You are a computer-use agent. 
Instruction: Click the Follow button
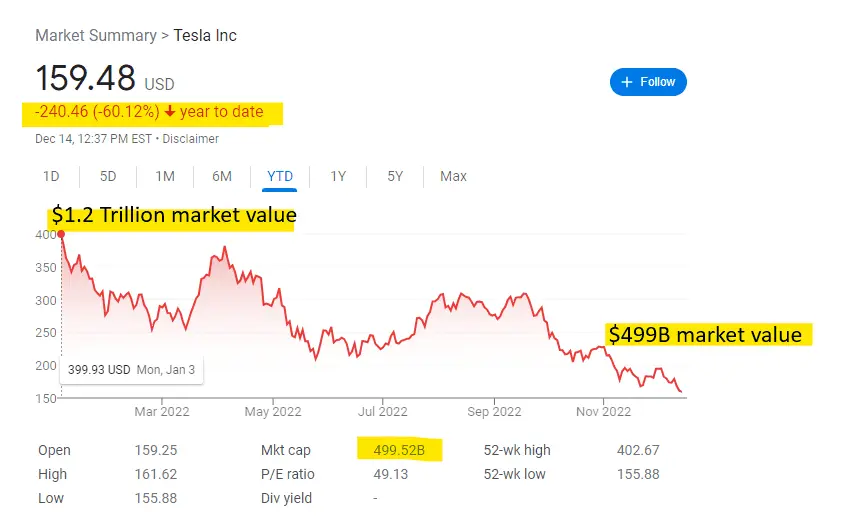click(648, 82)
